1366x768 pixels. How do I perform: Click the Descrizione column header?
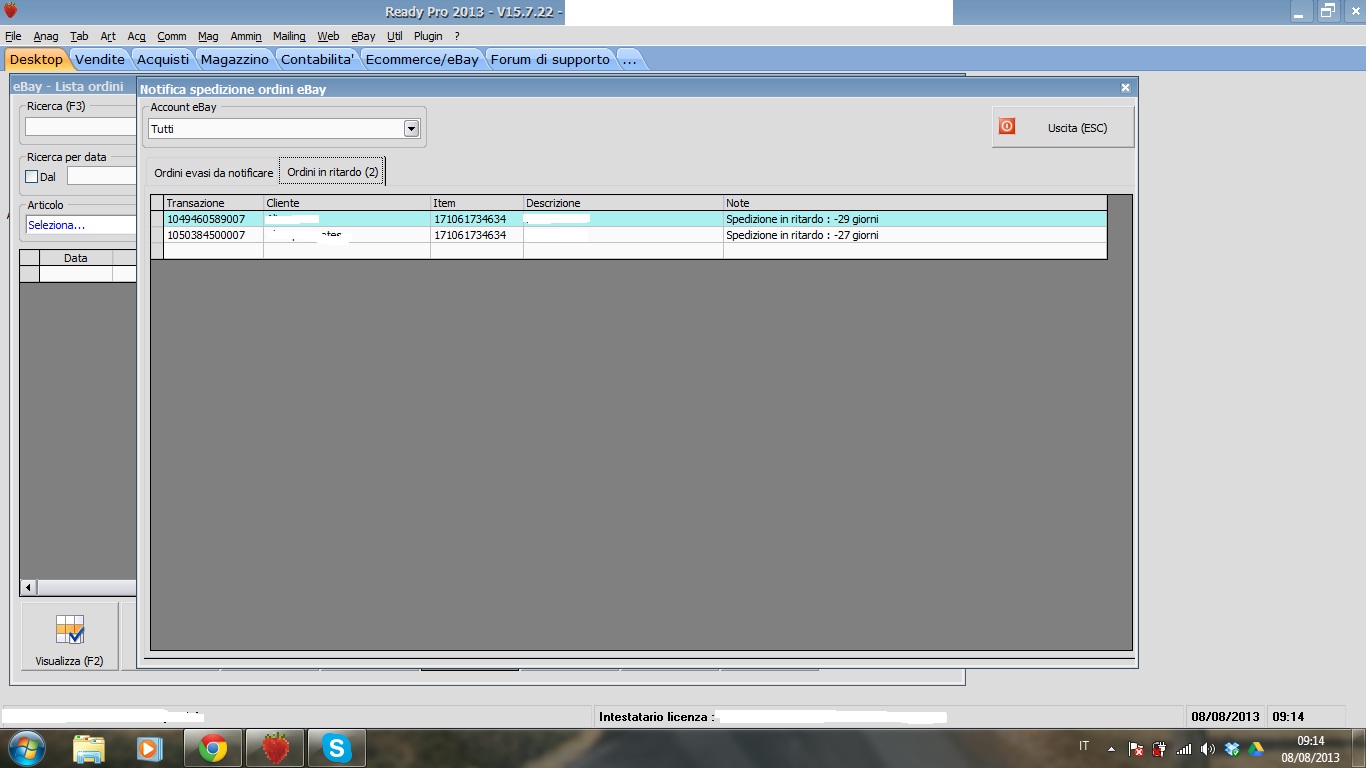(623, 203)
